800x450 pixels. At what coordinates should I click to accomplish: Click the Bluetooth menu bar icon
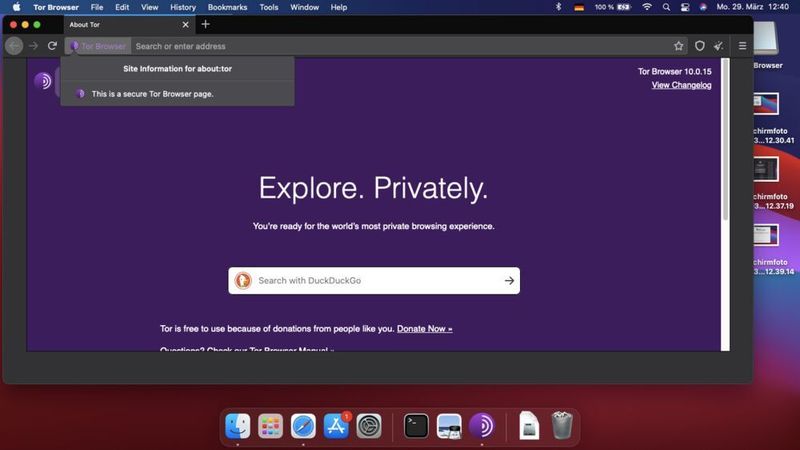pyautogui.click(x=559, y=7)
